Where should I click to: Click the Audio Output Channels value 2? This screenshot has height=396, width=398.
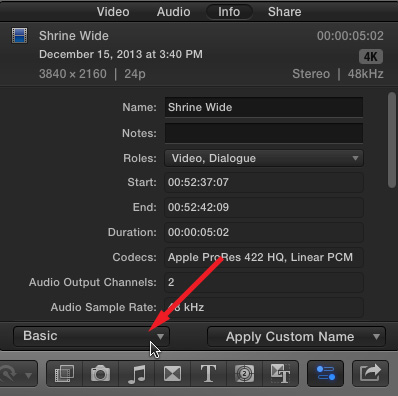click(x=264, y=282)
